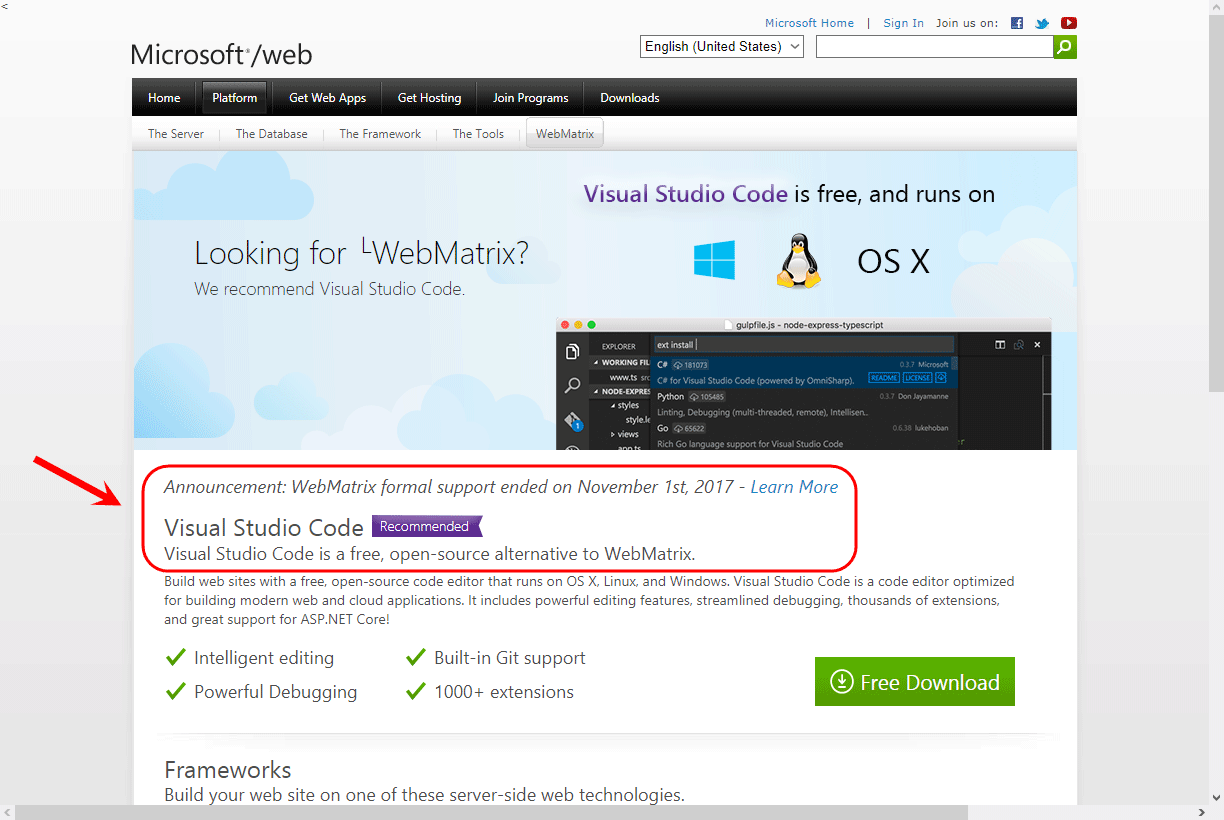Click the README button on C# extension
This screenshot has width=1224, height=820.
click(883, 378)
